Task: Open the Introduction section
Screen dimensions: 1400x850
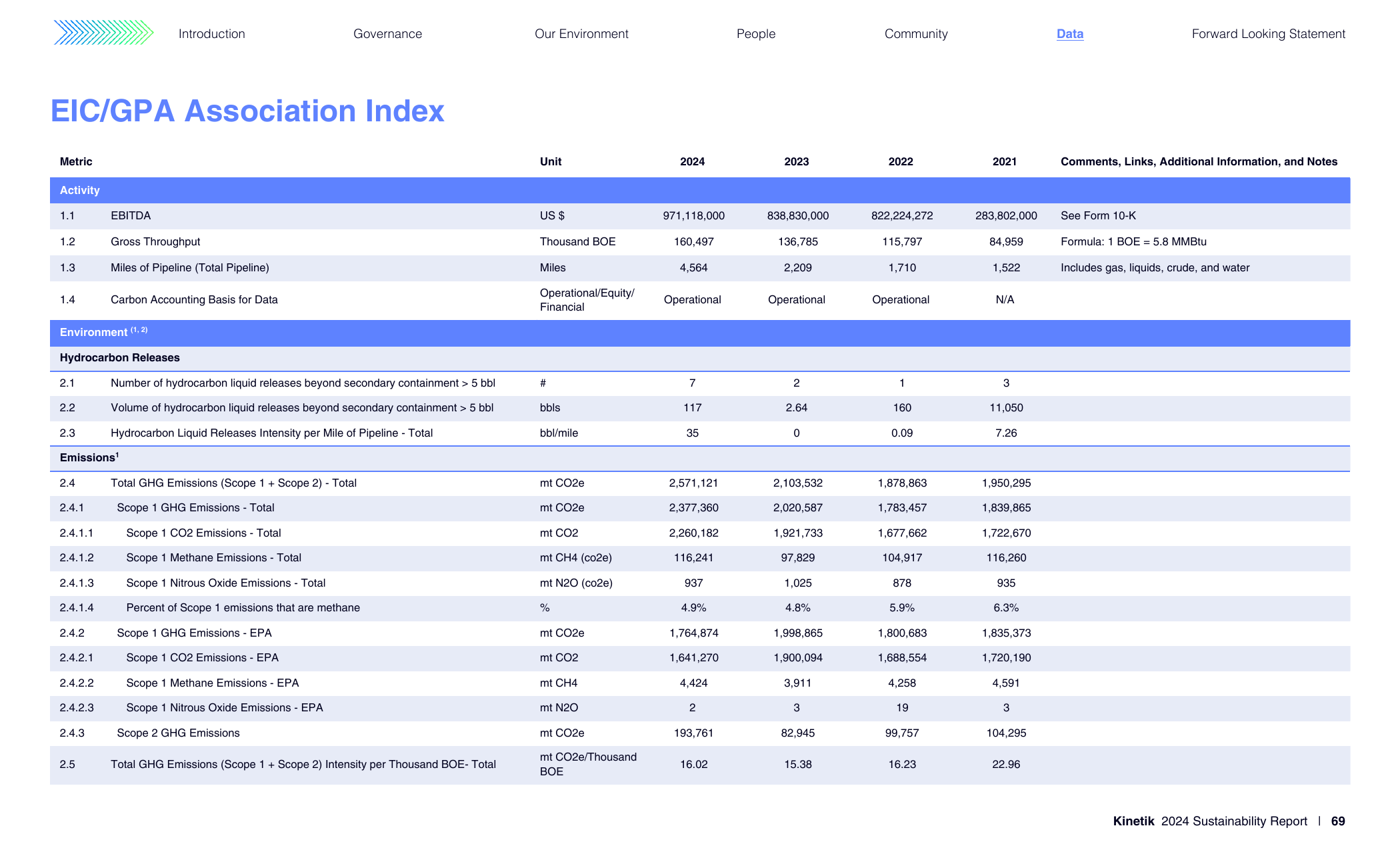Action: coord(211,34)
